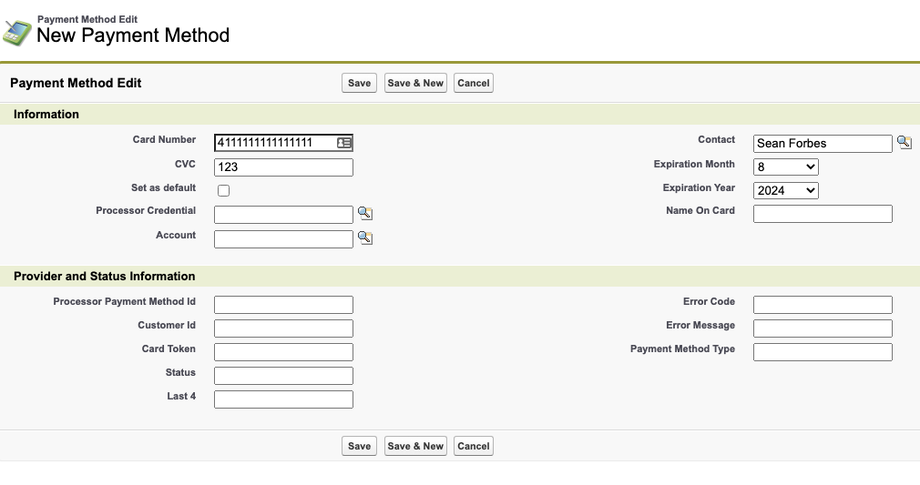Click the card autofill icon in Card Number
Screen dimensions: 920x485
click(x=344, y=143)
